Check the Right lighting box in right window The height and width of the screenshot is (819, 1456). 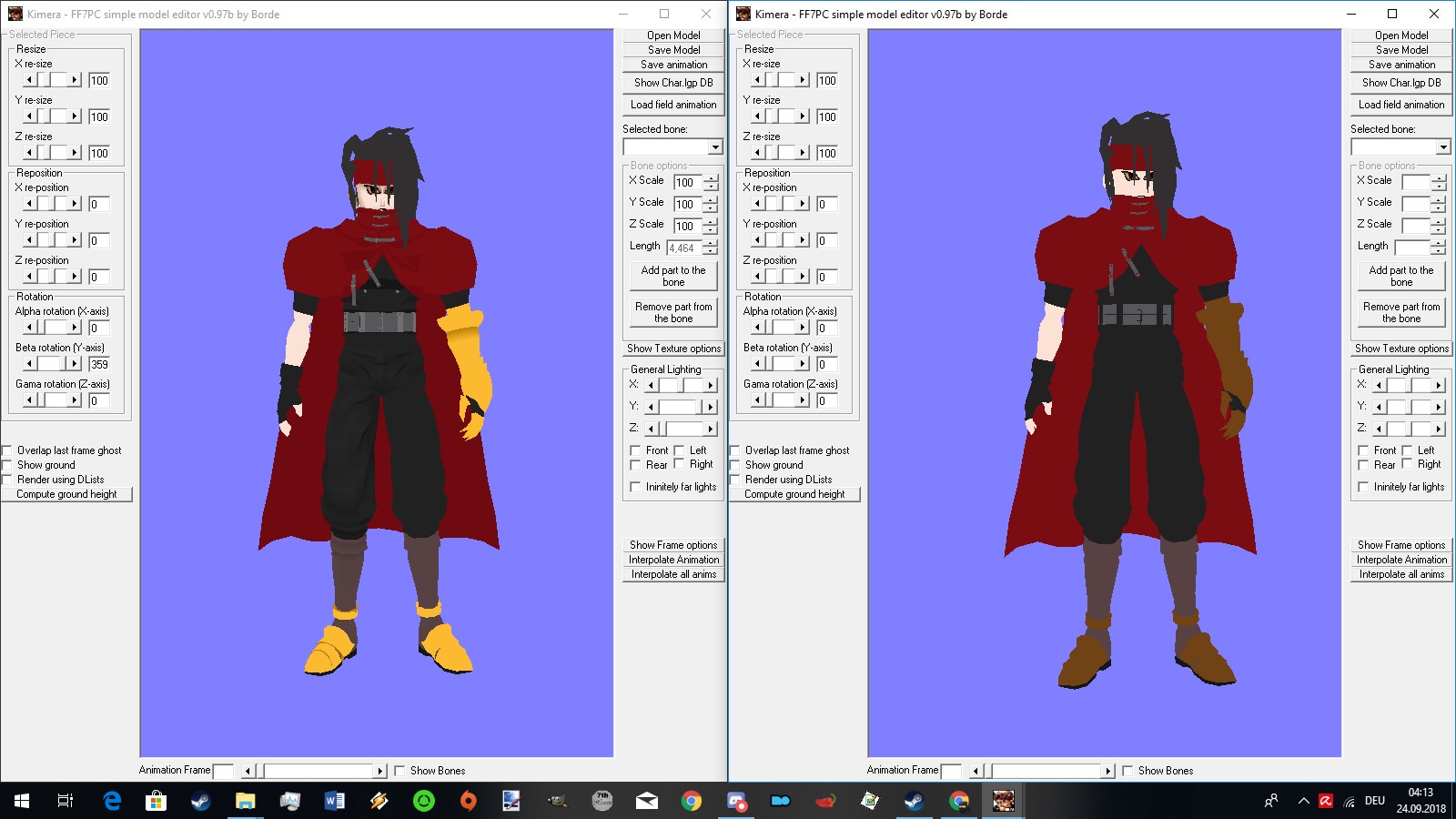[1407, 464]
